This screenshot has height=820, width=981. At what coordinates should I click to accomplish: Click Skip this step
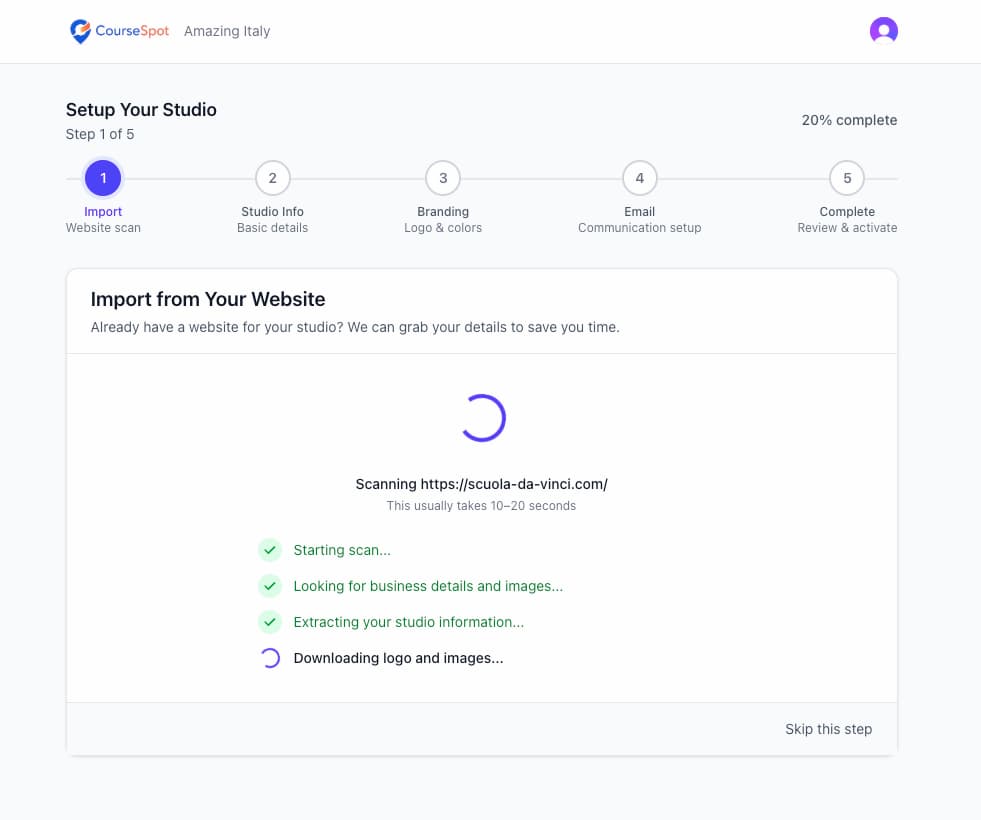(829, 729)
